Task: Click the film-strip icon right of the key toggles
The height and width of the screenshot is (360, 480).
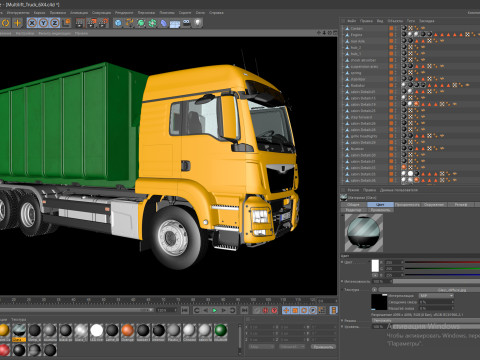Action: (x=334, y=310)
